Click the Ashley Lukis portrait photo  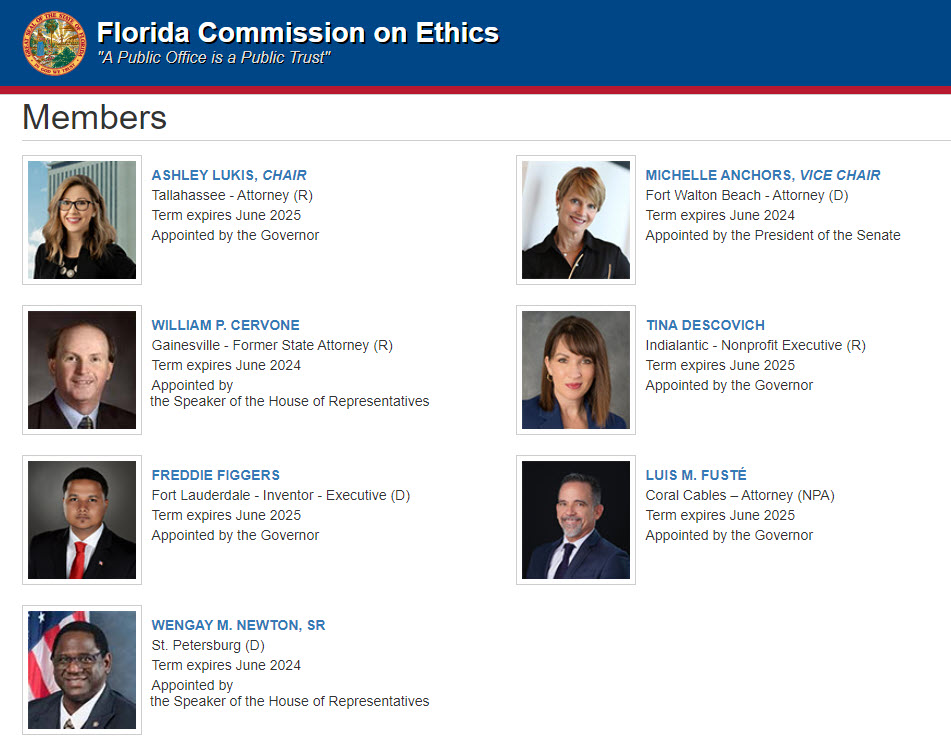(x=82, y=220)
